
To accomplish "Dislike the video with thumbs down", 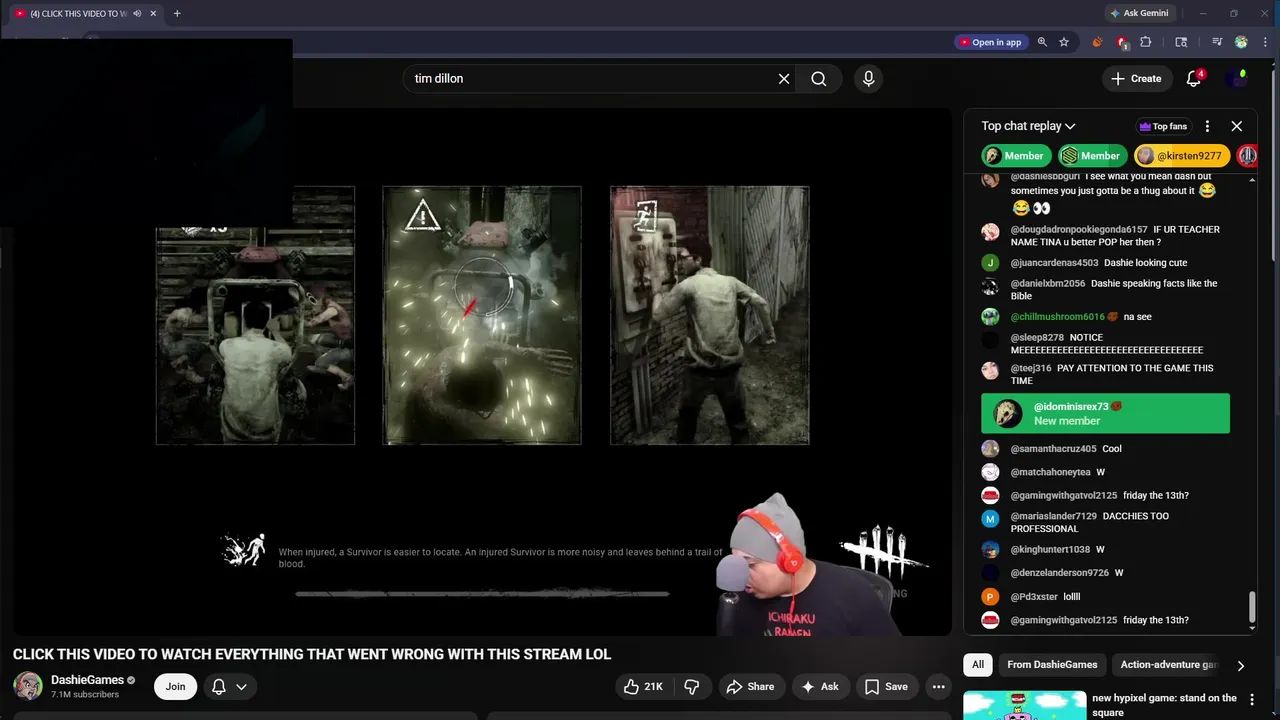I will 692,686.
